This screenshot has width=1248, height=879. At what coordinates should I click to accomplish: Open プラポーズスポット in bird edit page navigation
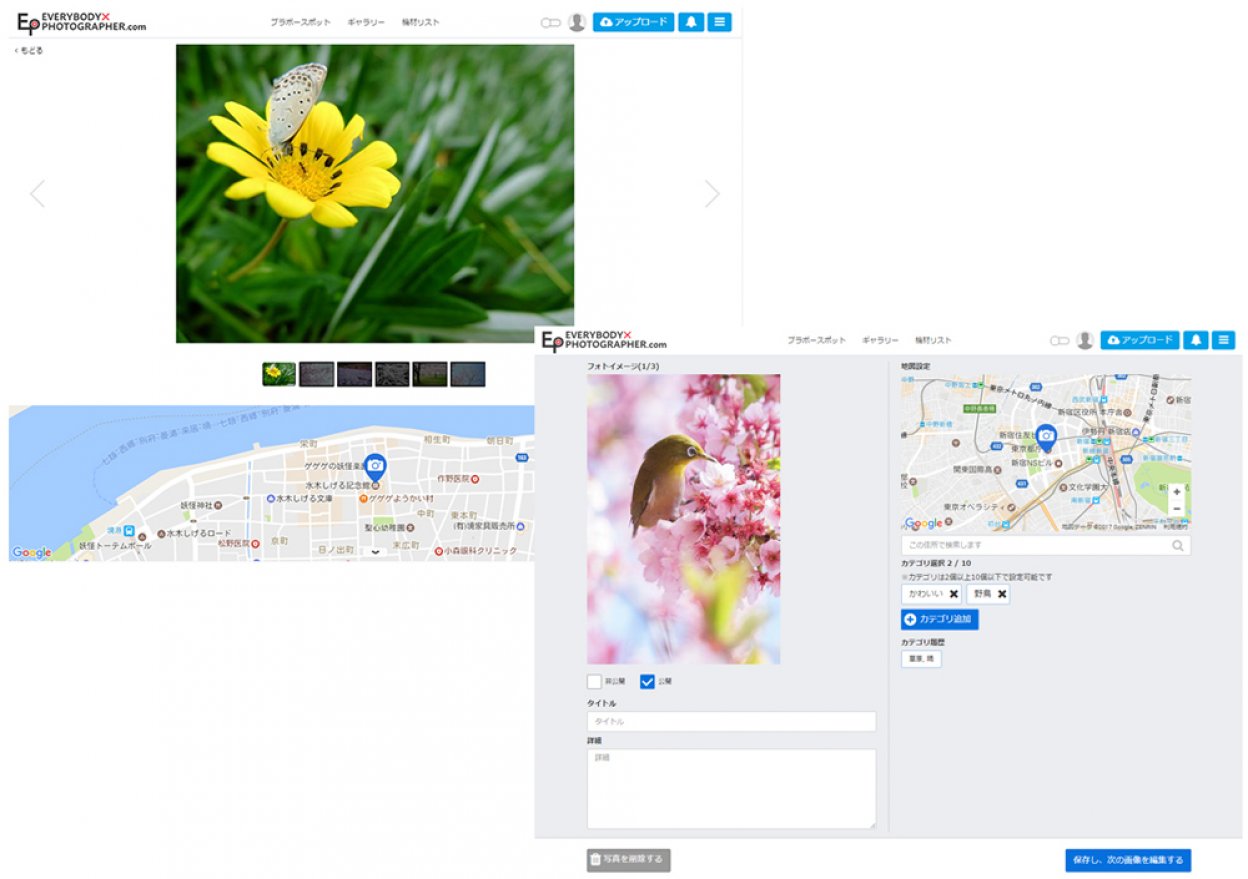coord(816,341)
